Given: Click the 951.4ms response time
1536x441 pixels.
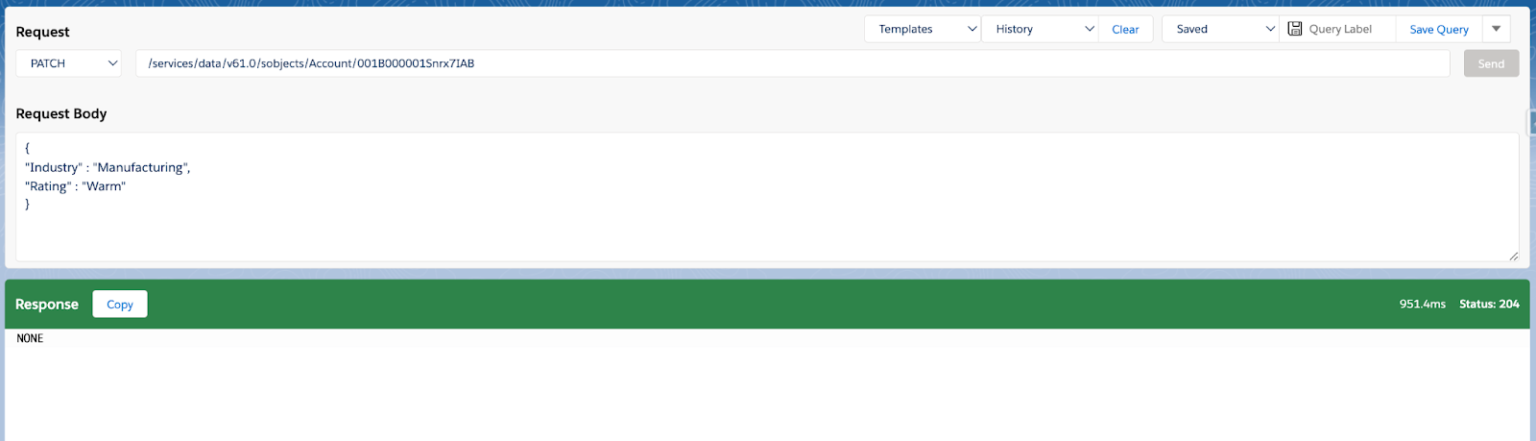Looking at the screenshot, I should tap(1421, 304).
